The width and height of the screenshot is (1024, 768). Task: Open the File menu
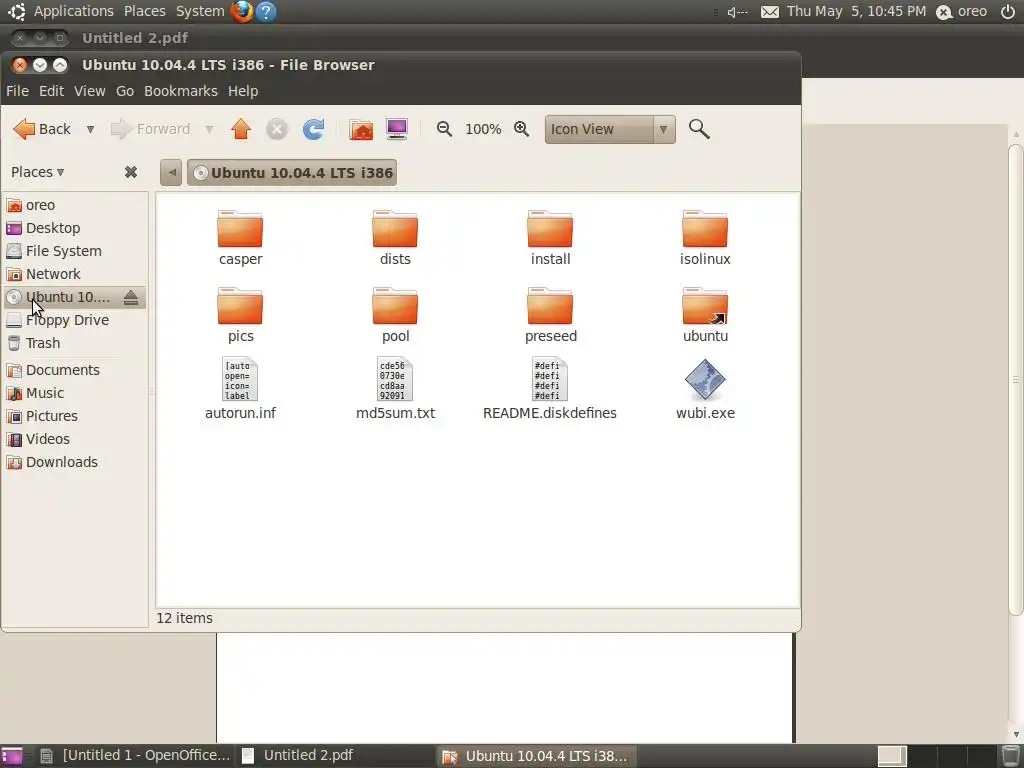[18, 91]
